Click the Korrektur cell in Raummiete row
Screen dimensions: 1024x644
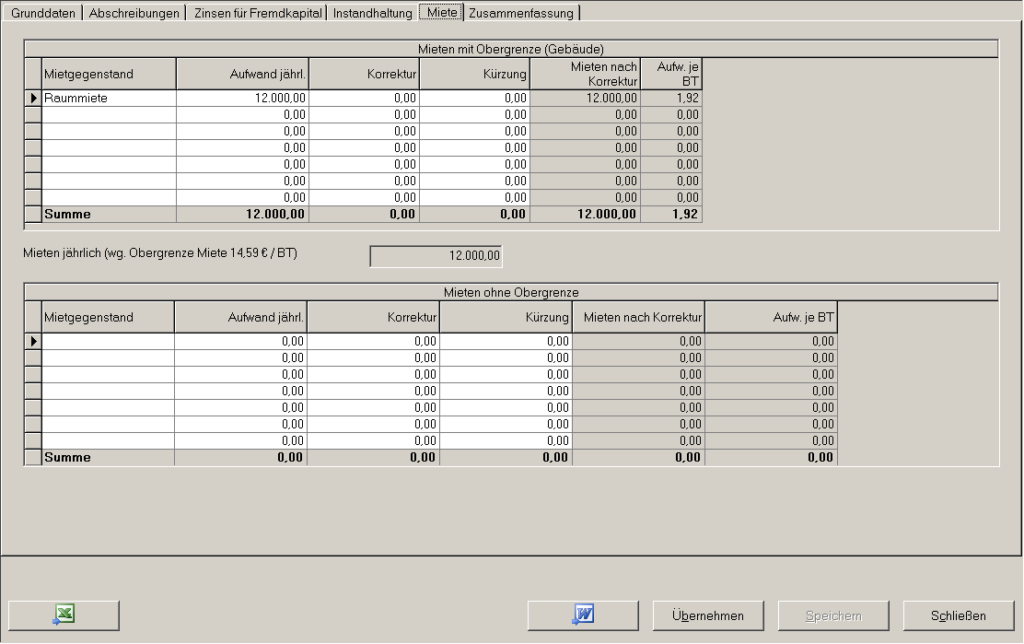coord(363,98)
